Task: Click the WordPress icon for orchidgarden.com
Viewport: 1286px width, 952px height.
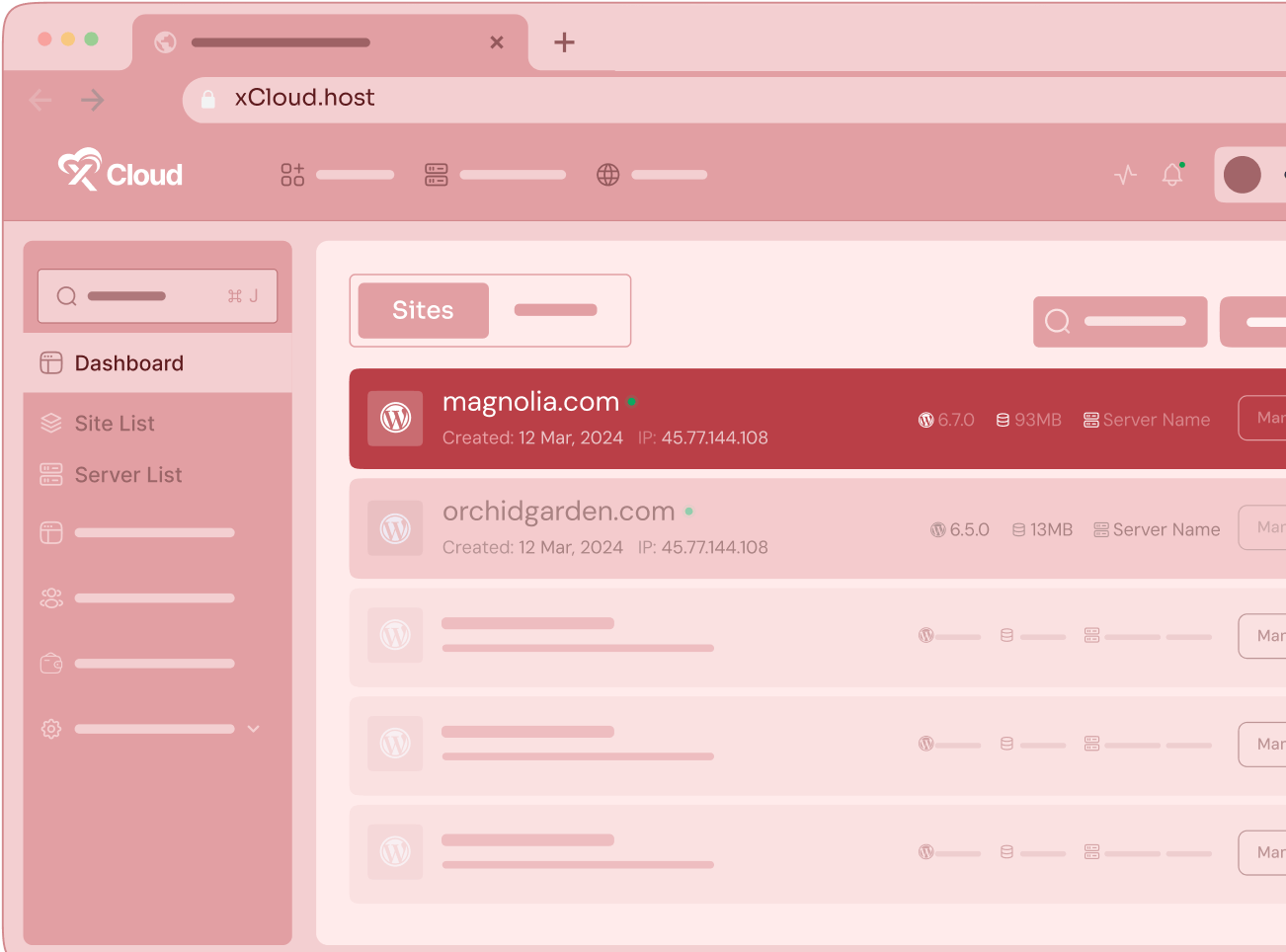Action: [x=395, y=528]
